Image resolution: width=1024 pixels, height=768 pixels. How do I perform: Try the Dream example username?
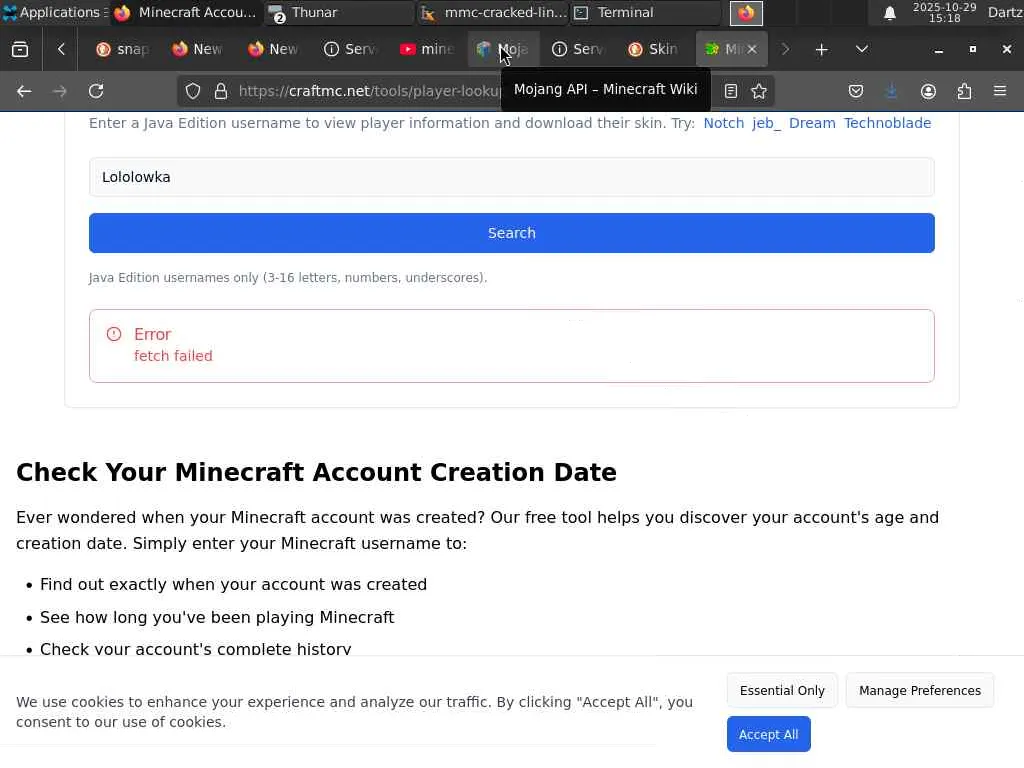[812, 123]
